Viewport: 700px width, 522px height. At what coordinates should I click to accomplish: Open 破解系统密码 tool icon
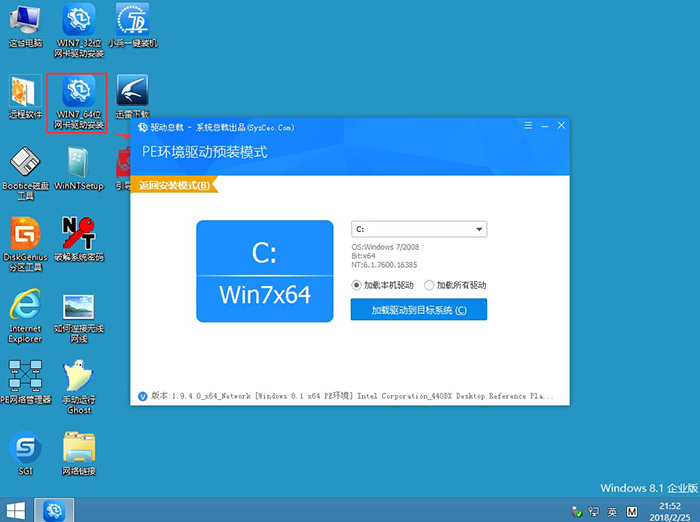[78, 236]
